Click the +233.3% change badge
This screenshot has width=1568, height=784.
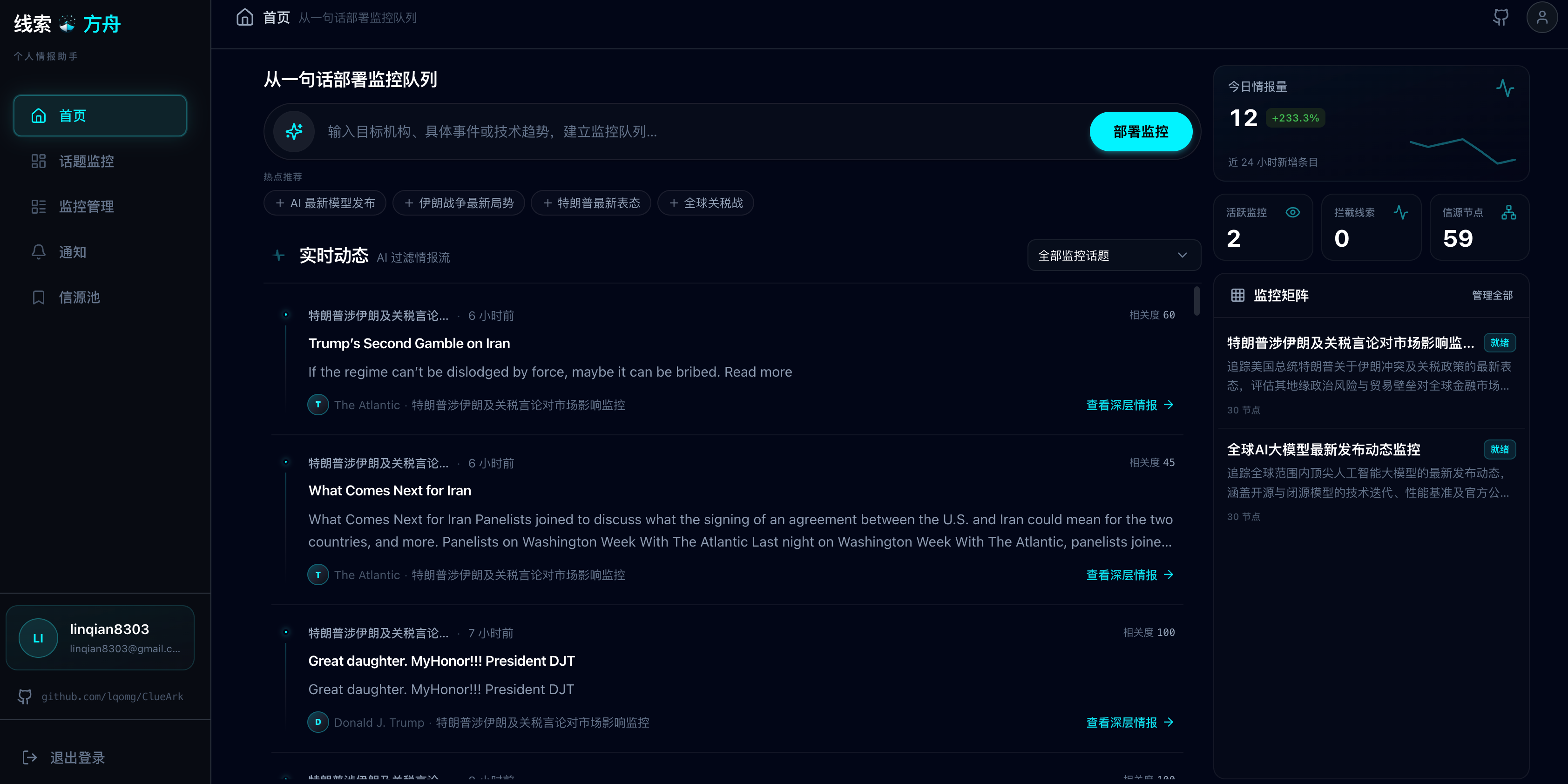(x=1295, y=117)
